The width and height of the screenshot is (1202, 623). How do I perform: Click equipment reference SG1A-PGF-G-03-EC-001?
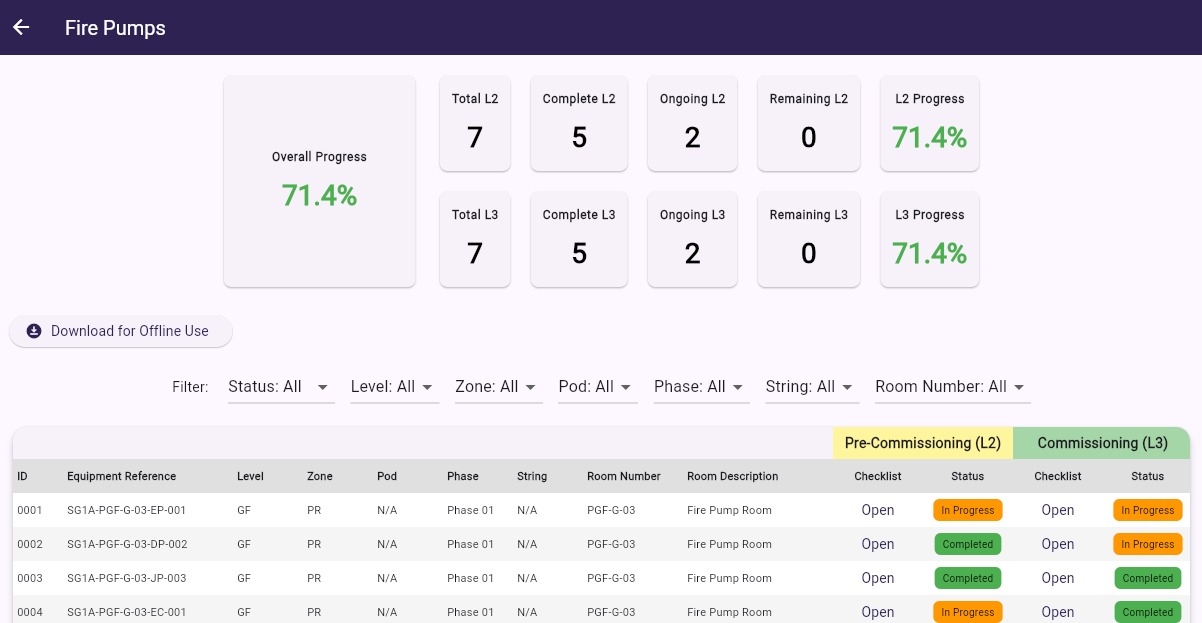tap(127, 612)
